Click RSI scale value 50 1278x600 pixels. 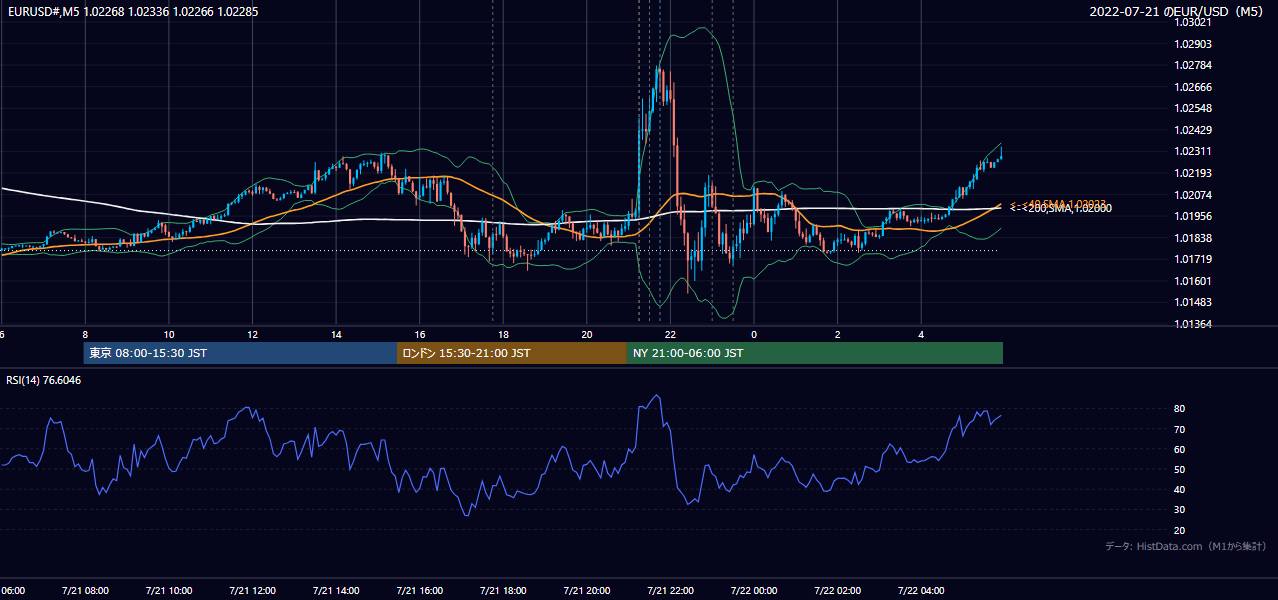point(1180,469)
